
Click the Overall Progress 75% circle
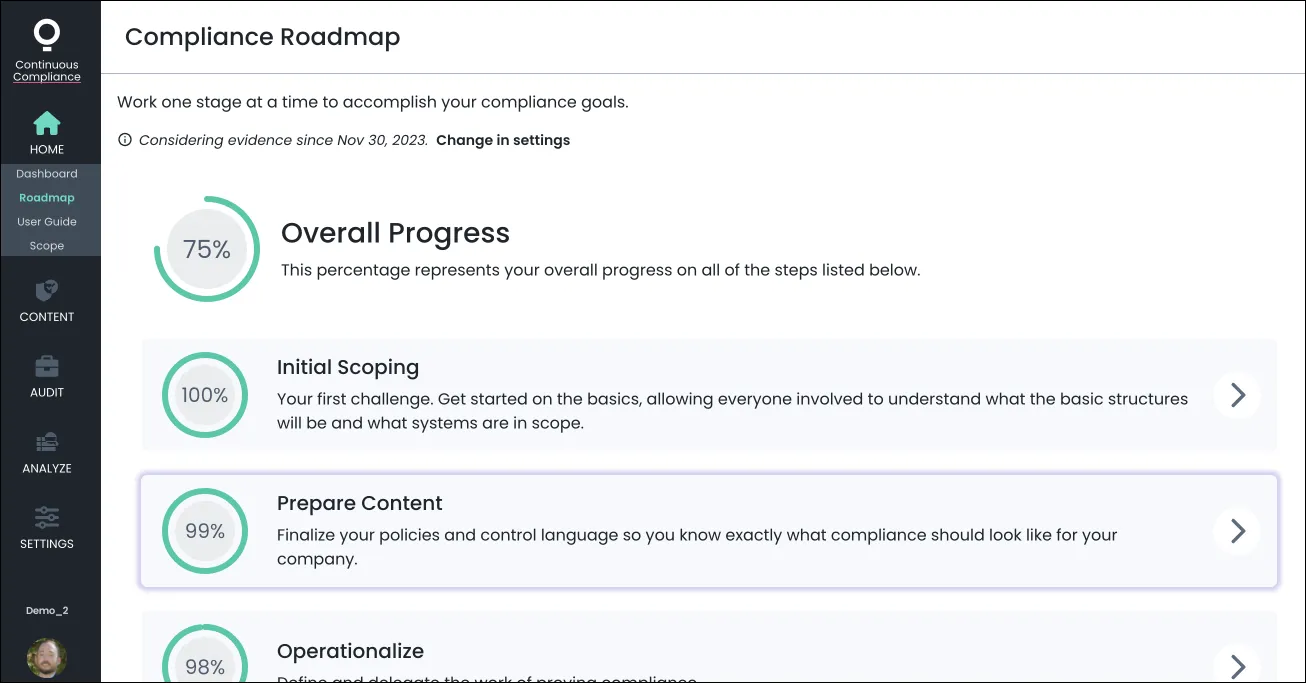(206, 249)
